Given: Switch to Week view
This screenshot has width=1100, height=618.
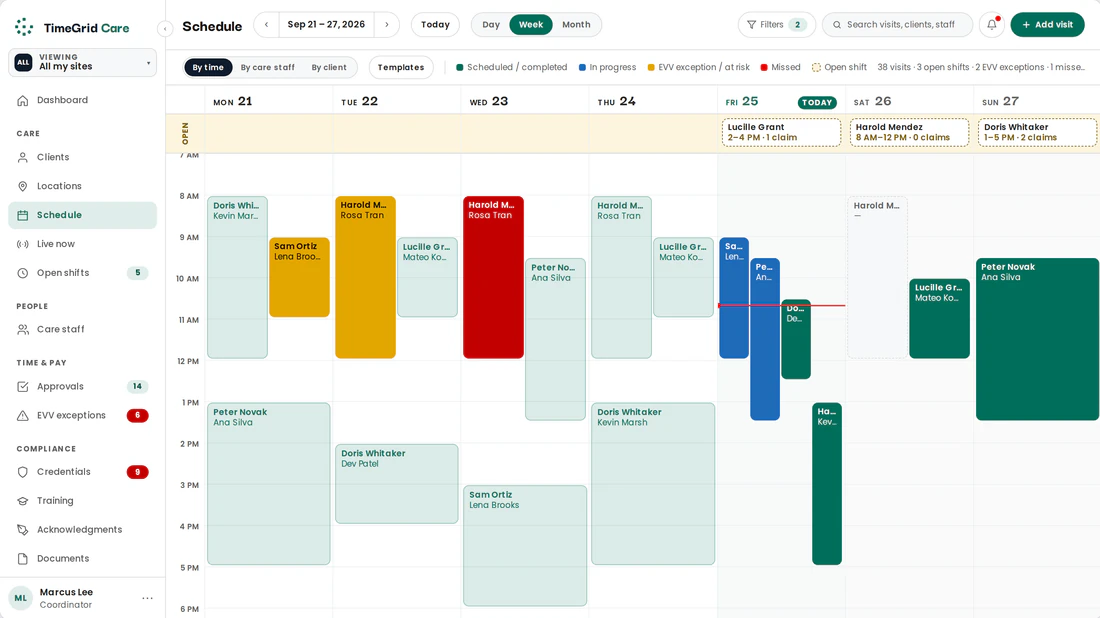Looking at the screenshot, I should click(x=531, y=25).
